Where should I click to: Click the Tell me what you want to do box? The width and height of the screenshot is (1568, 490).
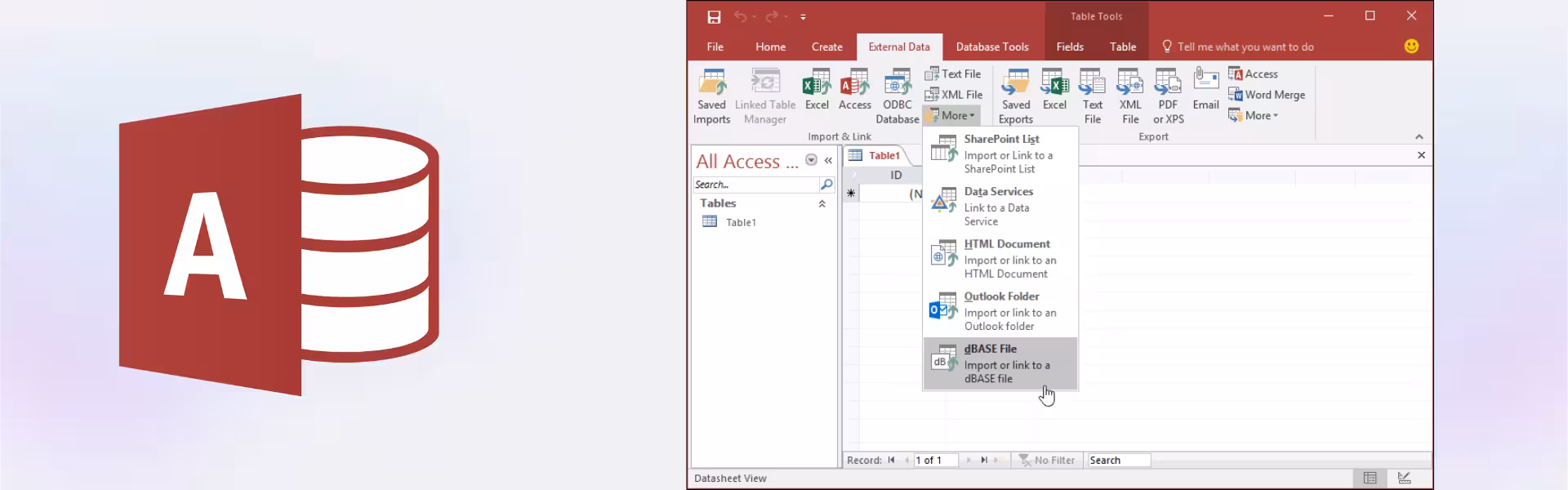1238,47
